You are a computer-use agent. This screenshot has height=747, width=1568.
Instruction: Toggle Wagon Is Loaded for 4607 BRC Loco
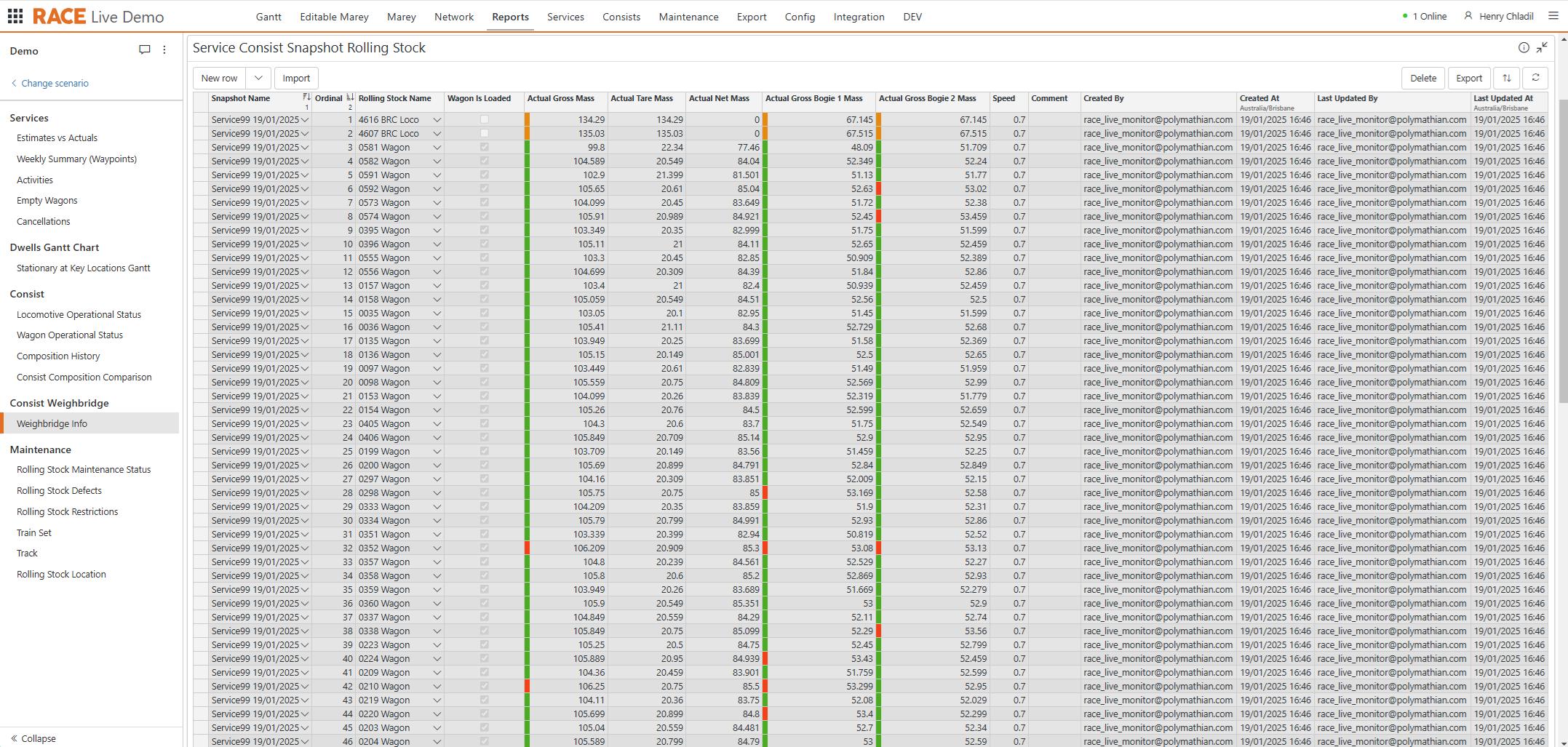(485, 134)
